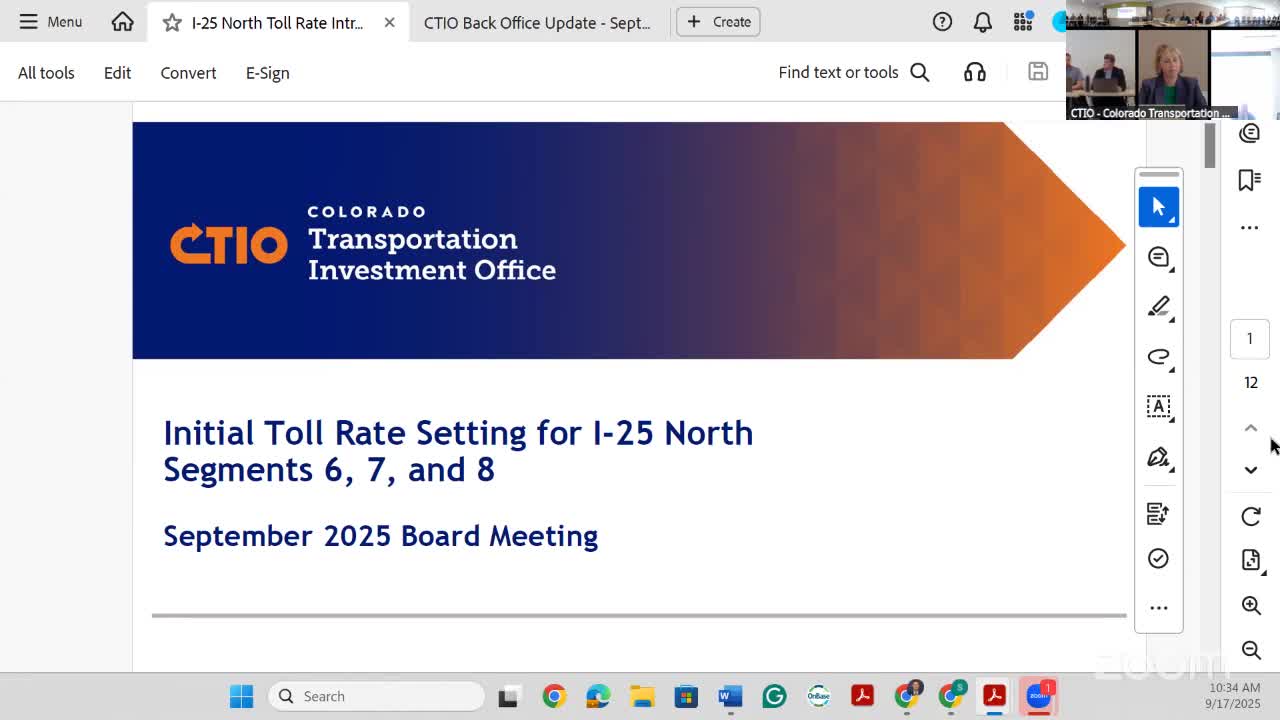Click the 'Initial Toll Rate Setting' heading text
This screenshot has width=1280, height=720.
(458, 451)
